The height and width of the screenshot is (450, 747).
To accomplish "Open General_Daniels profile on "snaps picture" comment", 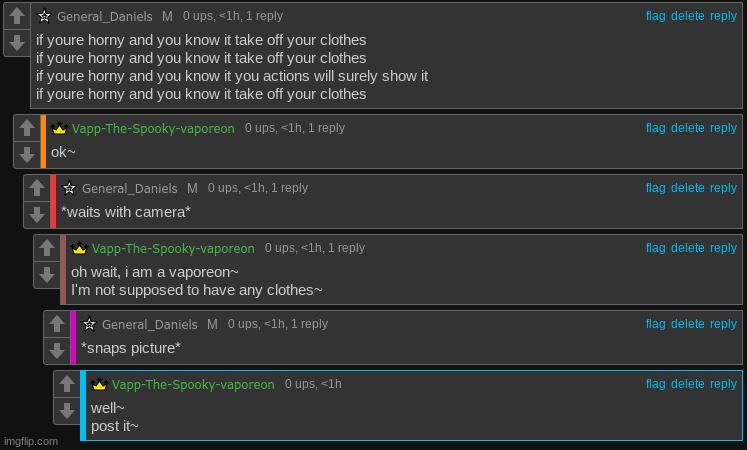I will click(150, 324).
